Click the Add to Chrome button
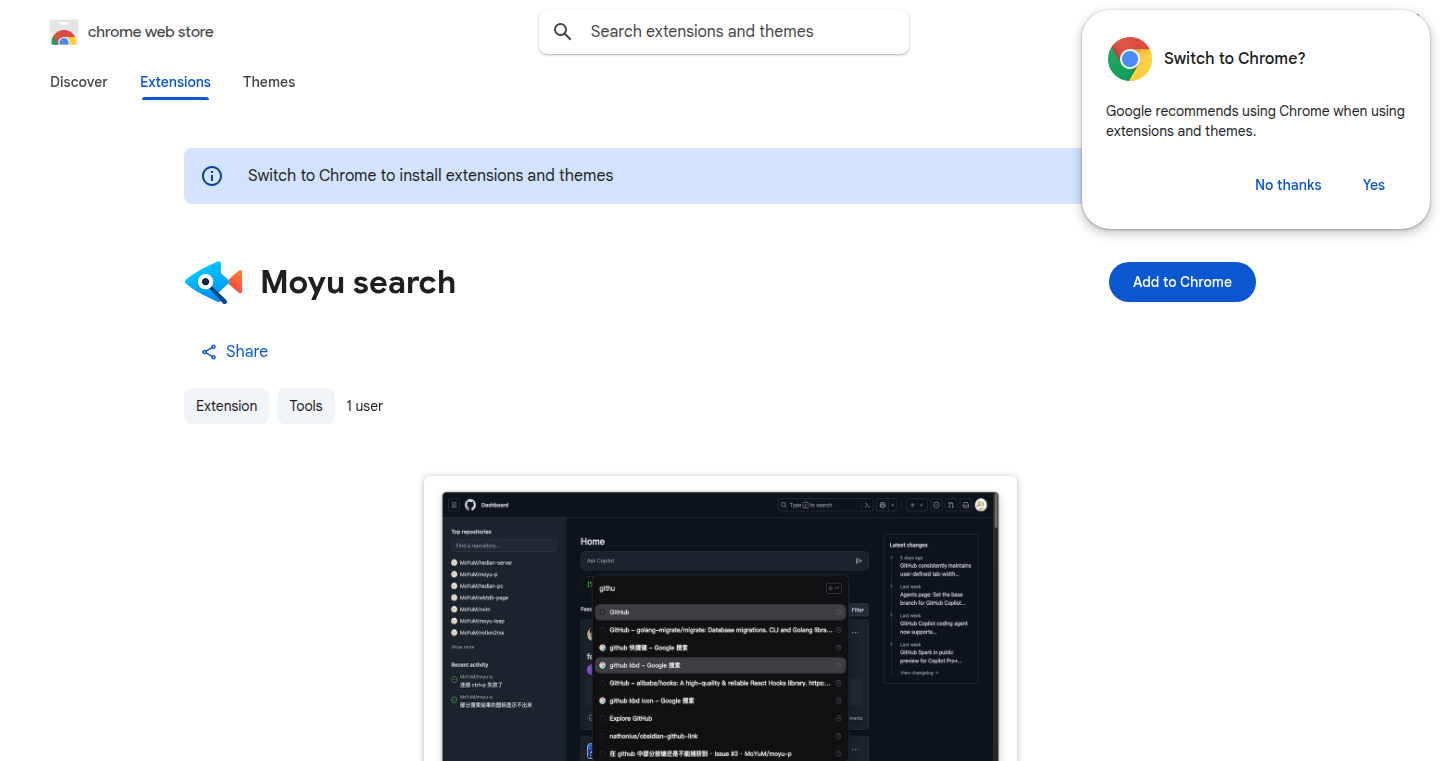This screenshot has height=761, width=1440. 1182,282
